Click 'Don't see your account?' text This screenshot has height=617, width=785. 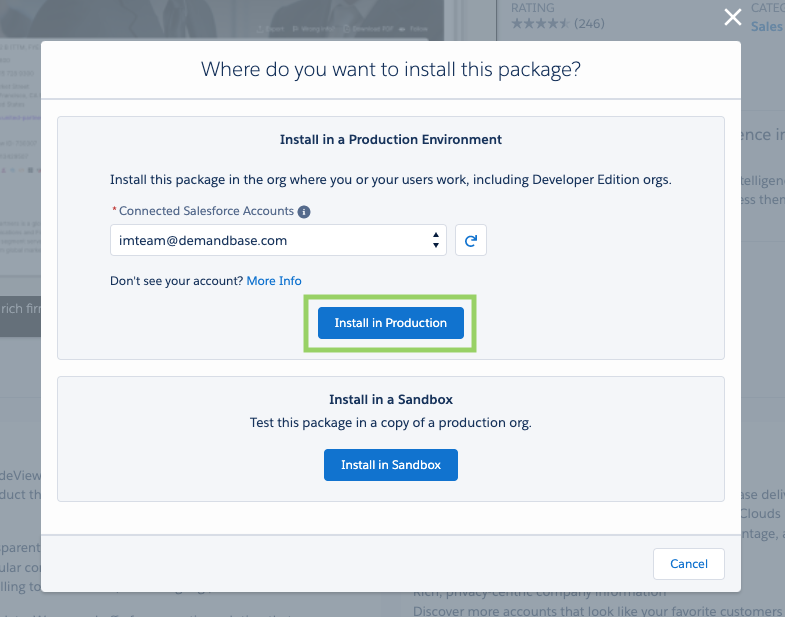point(177,281)
